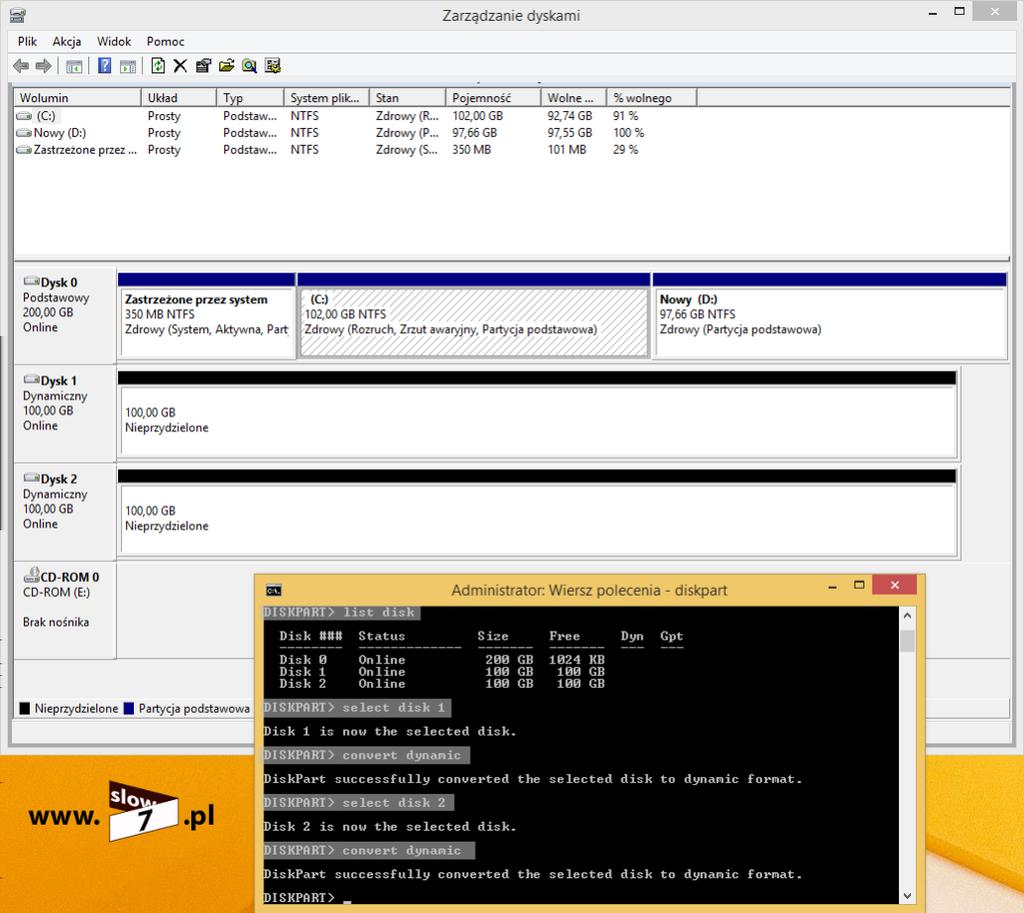Screen dimensions: 1024x913
Task: Click the black X delete toolbar icon
Action: (180, 66)
